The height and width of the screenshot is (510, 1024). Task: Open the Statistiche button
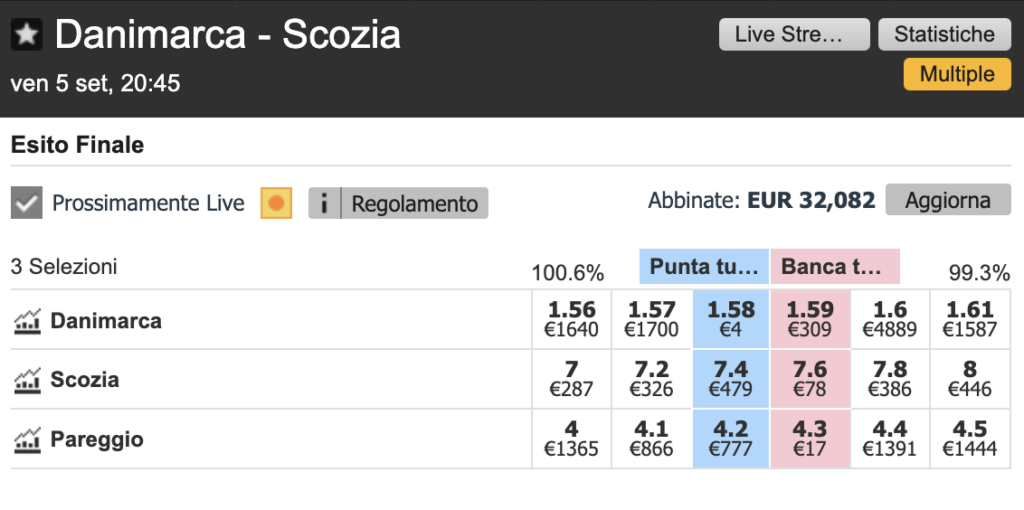point(944,35)
